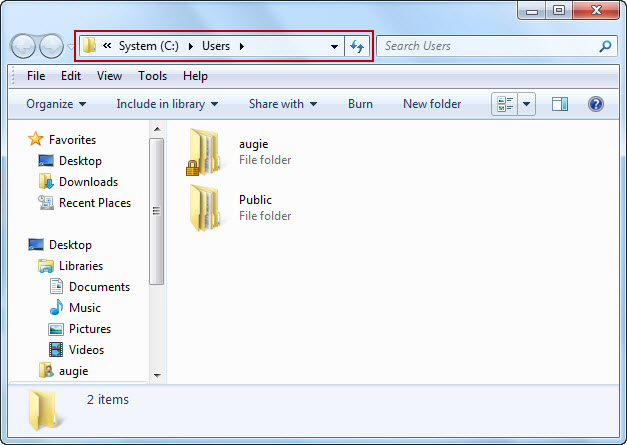
Task: Open the Organize dropdown menu
Action: 56,104
